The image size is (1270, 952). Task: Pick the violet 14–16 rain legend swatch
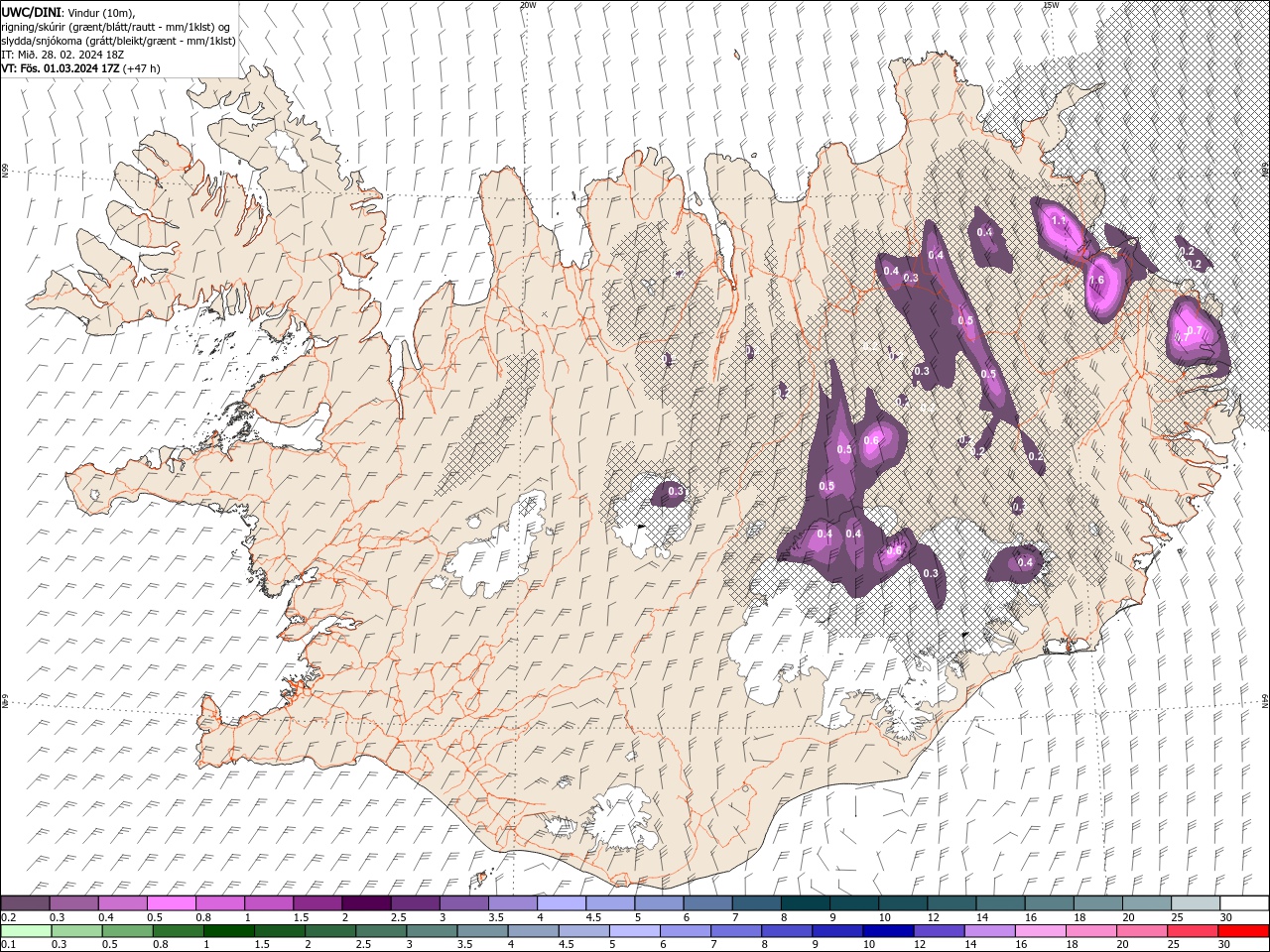click(x=990, y=931)
